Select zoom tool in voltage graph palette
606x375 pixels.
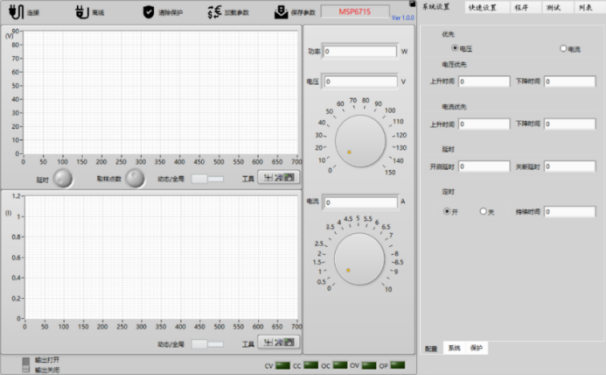pyautogui.click(x=279, y=177)
